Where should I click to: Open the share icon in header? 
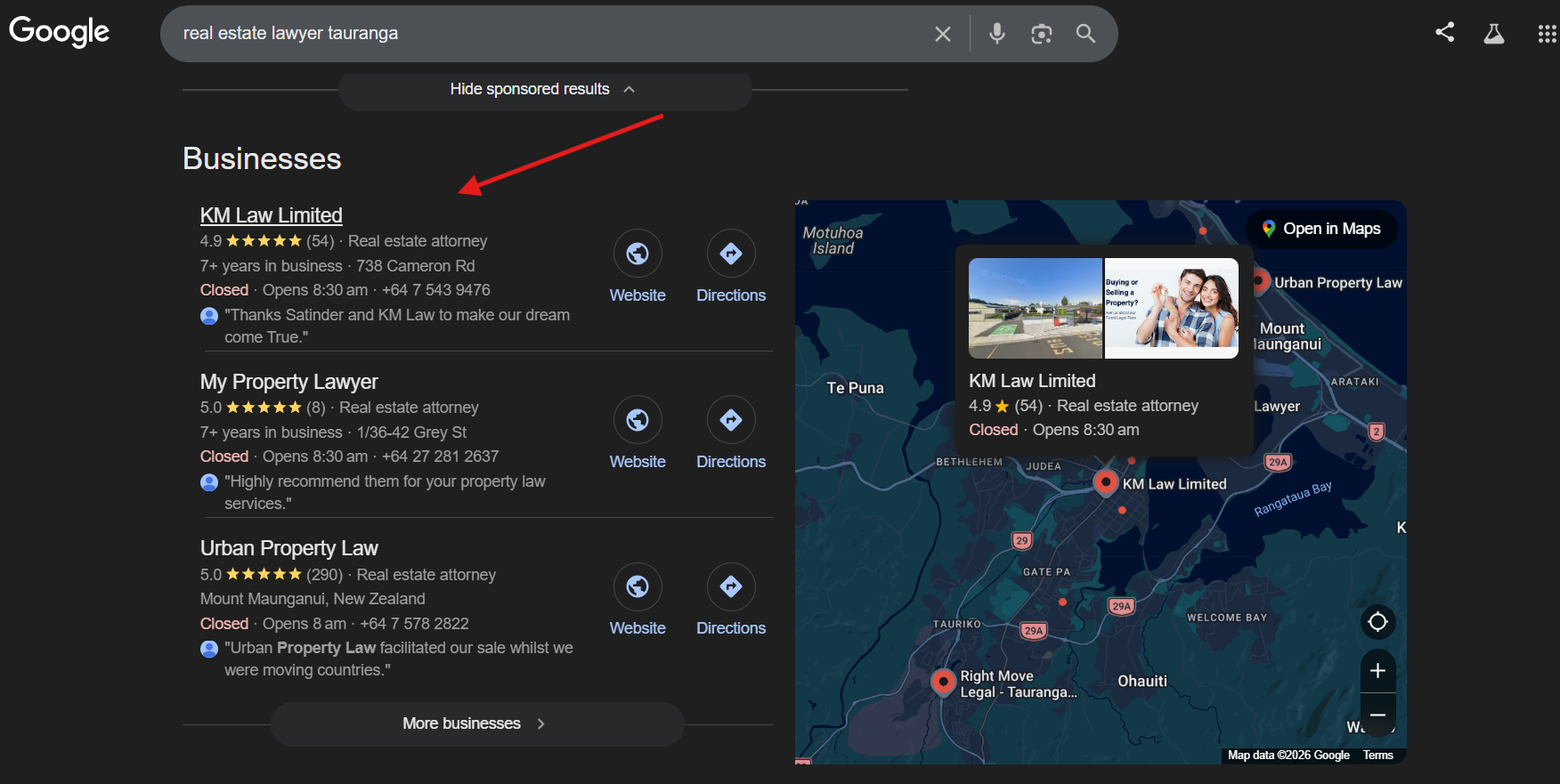click(x=1445, y=33)
